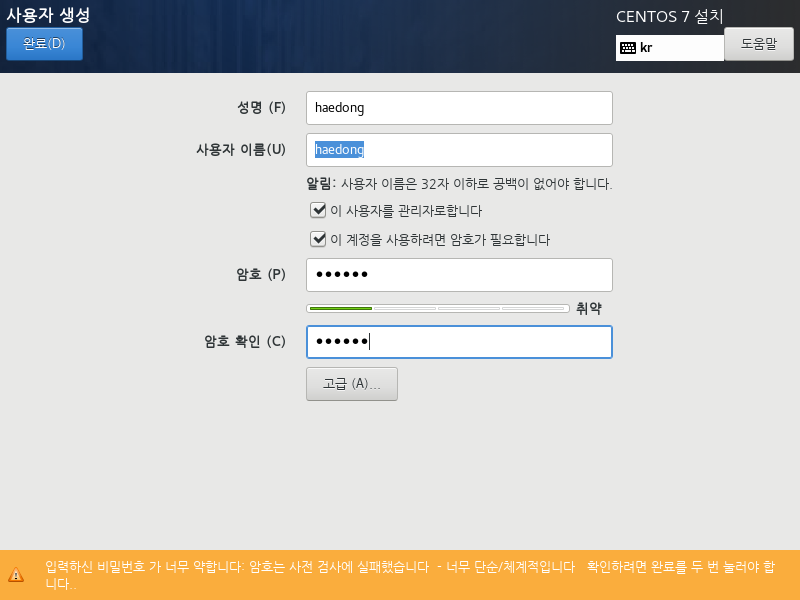
Task: Click the 취약 strength label
Action: click(589, 308)
